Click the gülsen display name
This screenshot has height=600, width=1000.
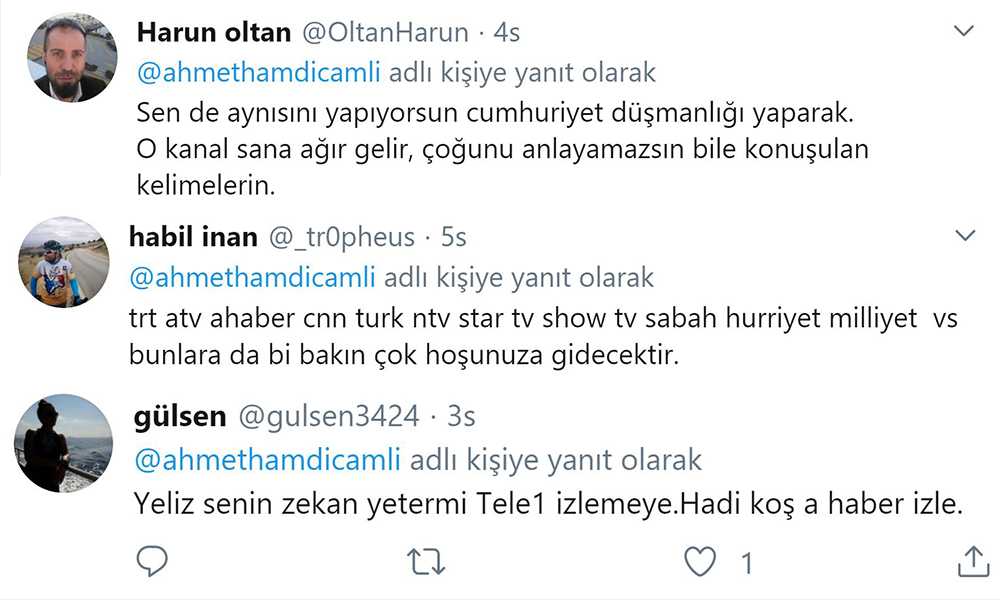[x=179, y=417]
